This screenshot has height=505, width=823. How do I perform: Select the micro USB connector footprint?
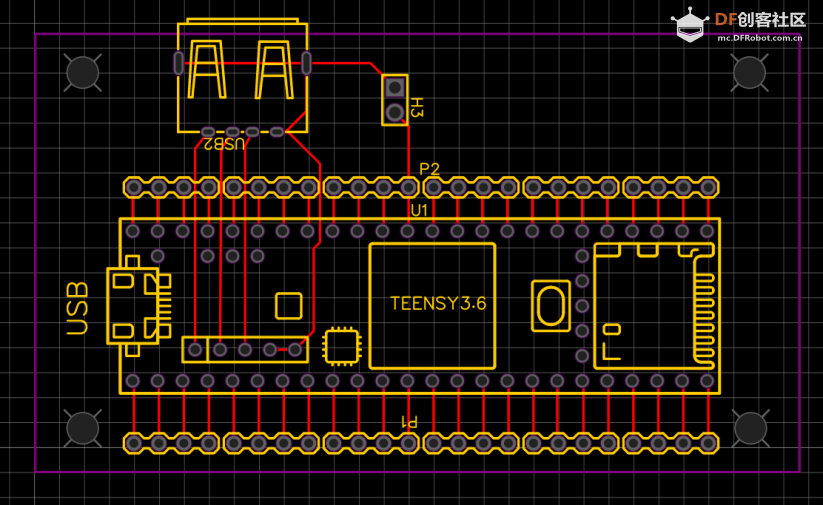[139, 306]
